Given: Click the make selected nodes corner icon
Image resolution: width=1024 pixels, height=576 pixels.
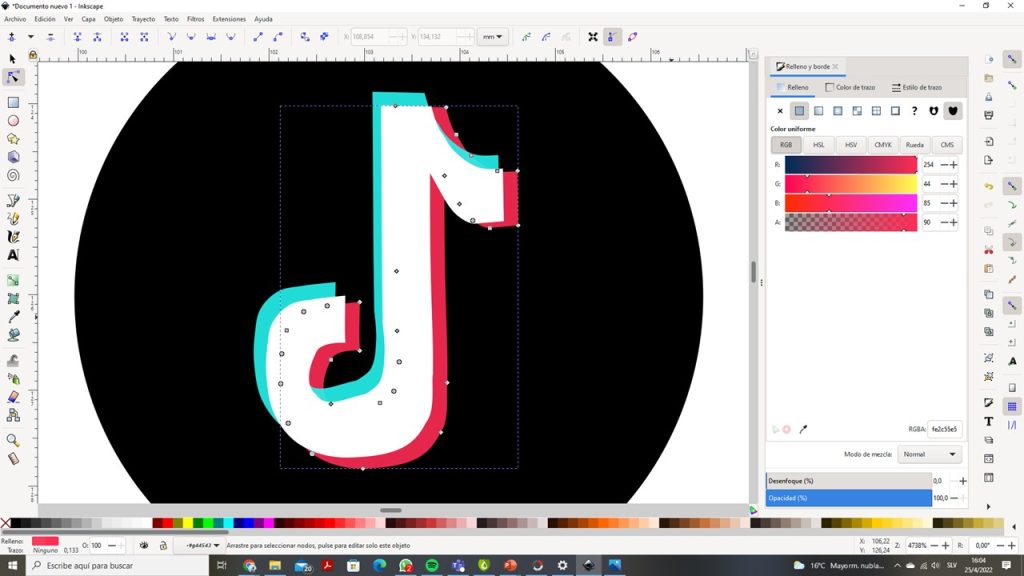Looking at the screenshot, I should (x=171, y=37).
